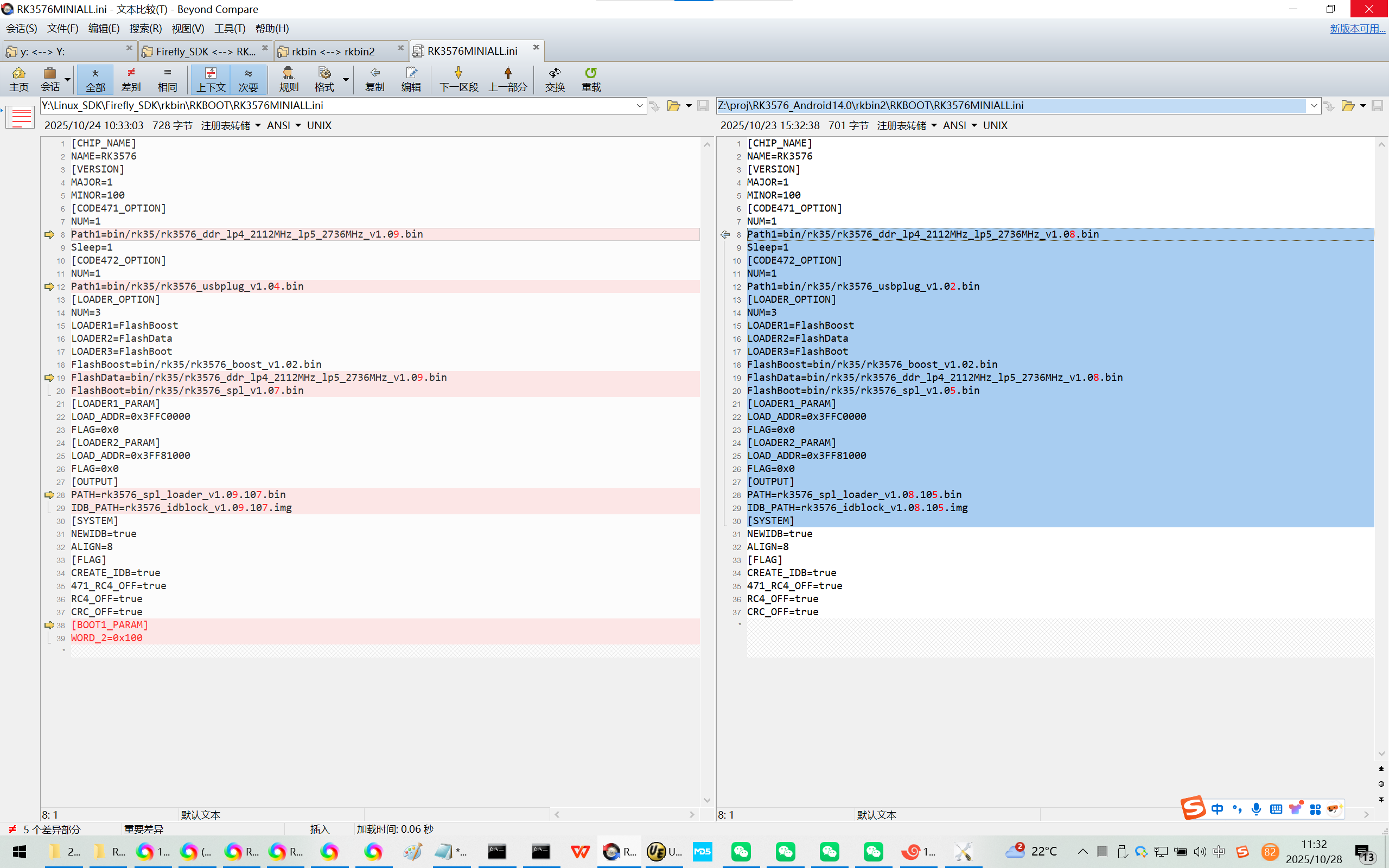Viewport: 1389px width, 868px height.
Task: Toggle Show All (全部) display filter
Action: [x=95, y=79]
